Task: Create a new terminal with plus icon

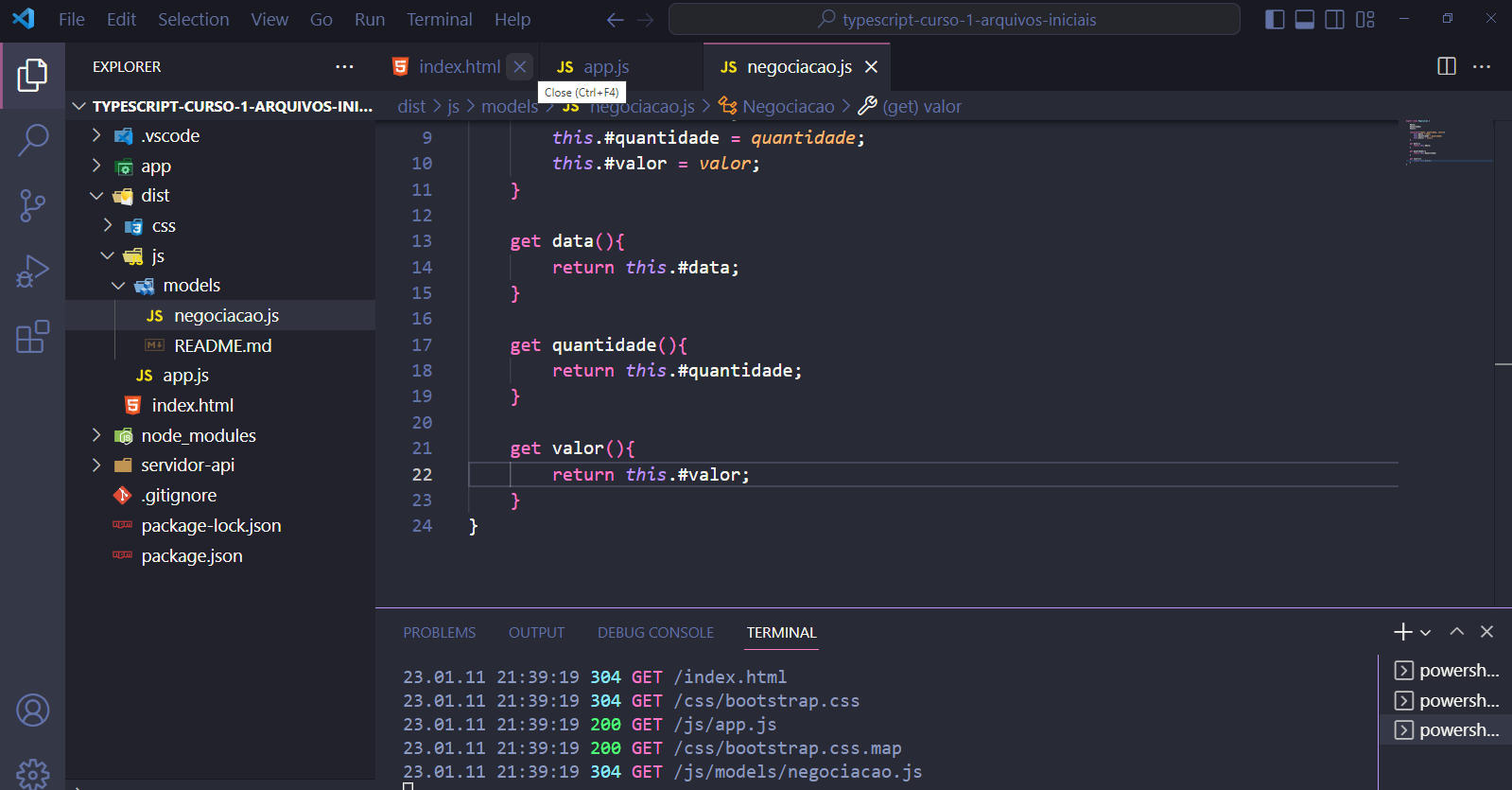Action: coord(1403,632)
